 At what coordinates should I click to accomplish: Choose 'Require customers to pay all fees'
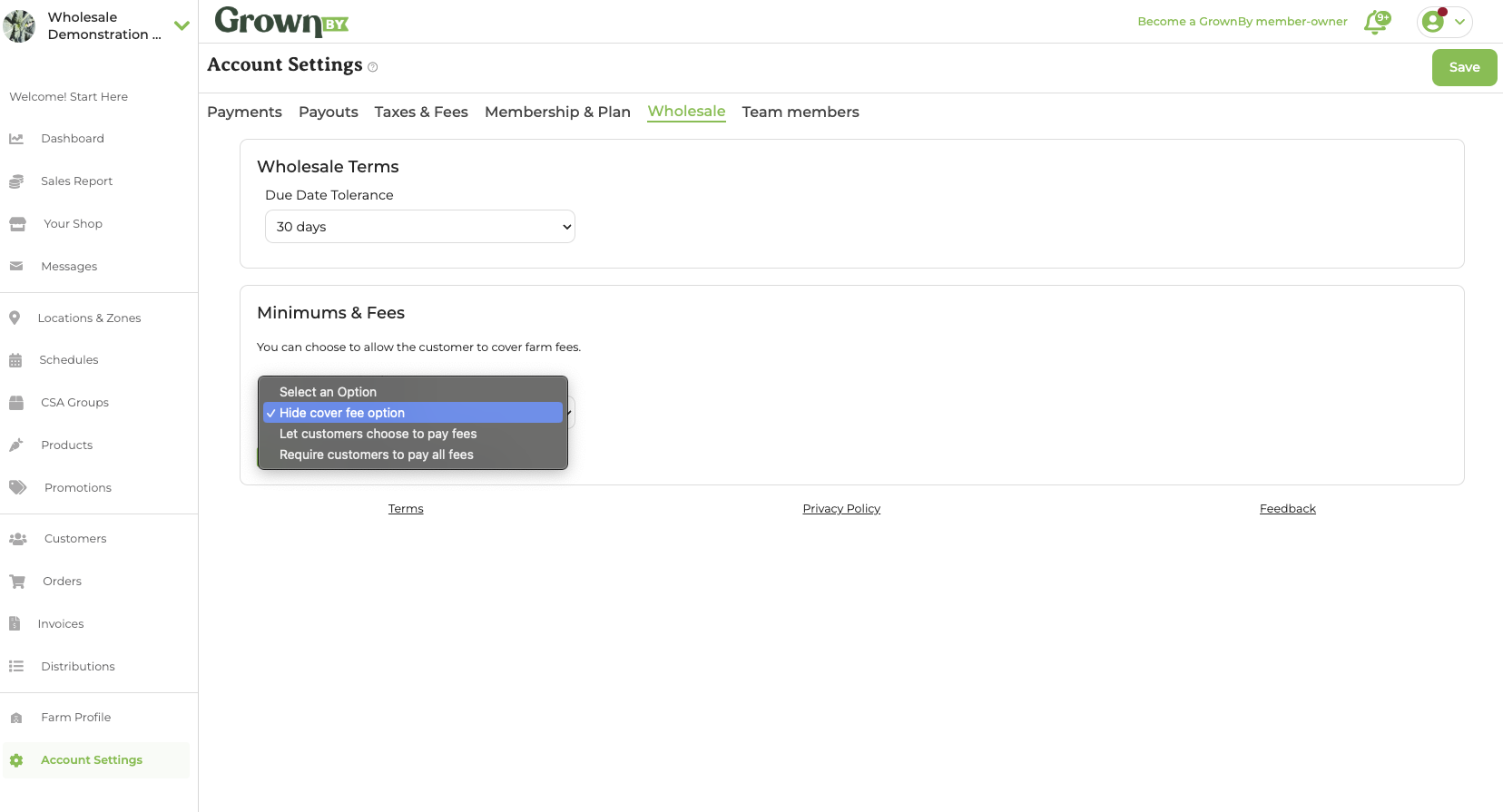point(413,455)
